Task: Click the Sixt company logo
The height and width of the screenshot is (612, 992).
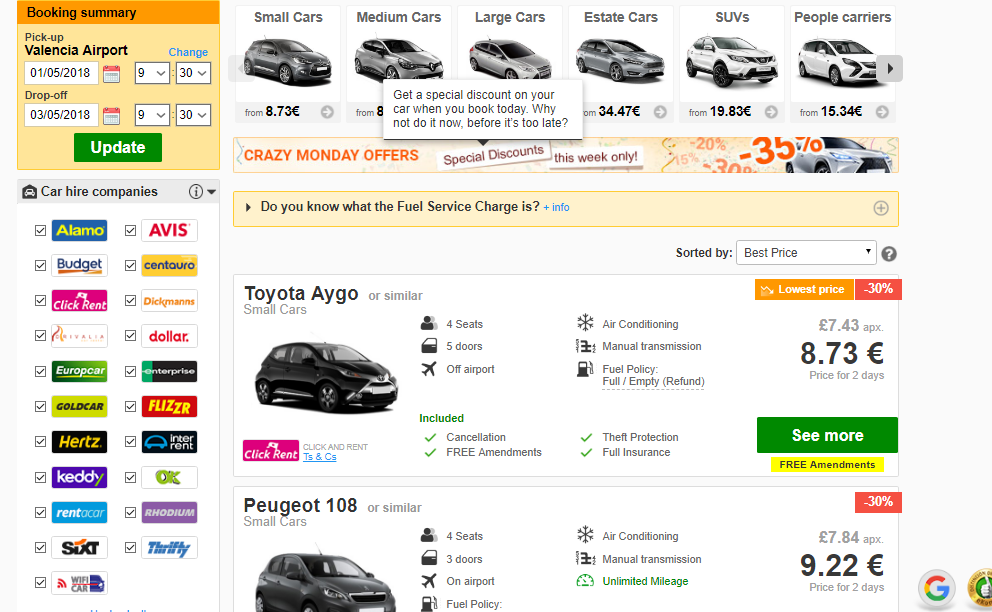Action: (79, 548)
